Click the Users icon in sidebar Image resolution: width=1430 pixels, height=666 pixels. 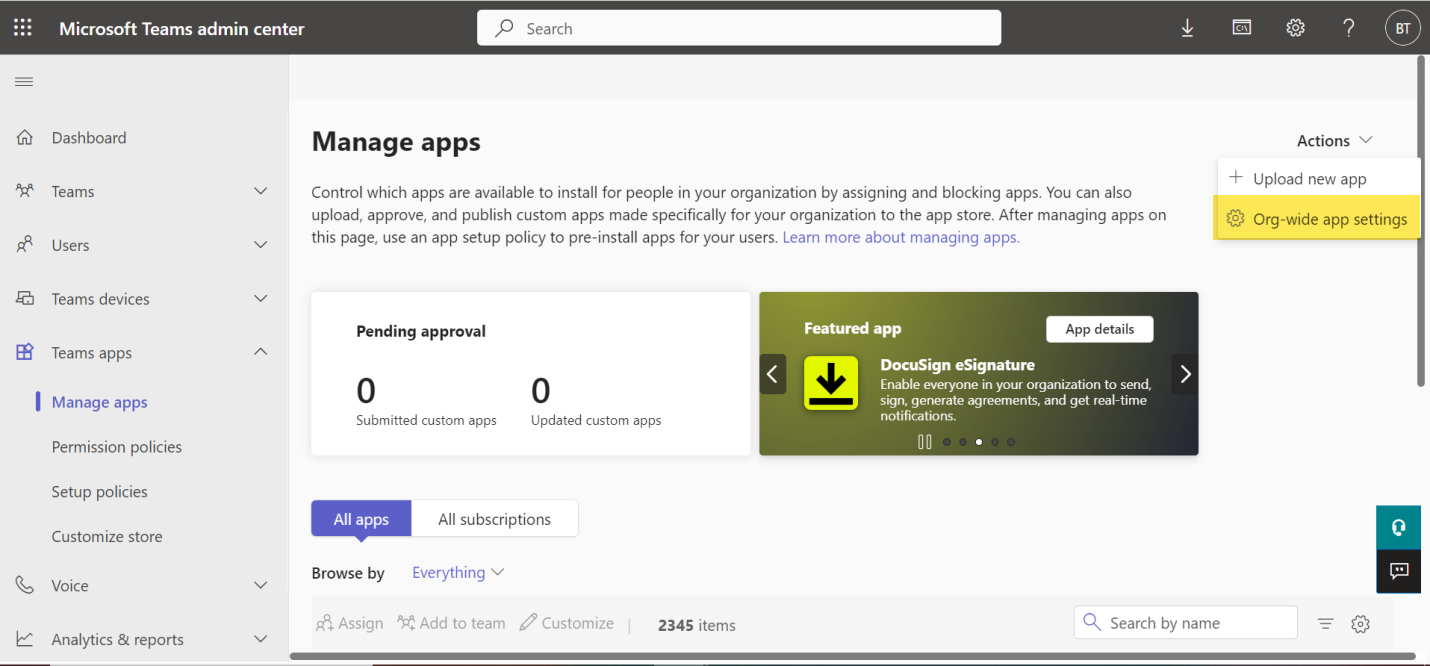[25, 245]
